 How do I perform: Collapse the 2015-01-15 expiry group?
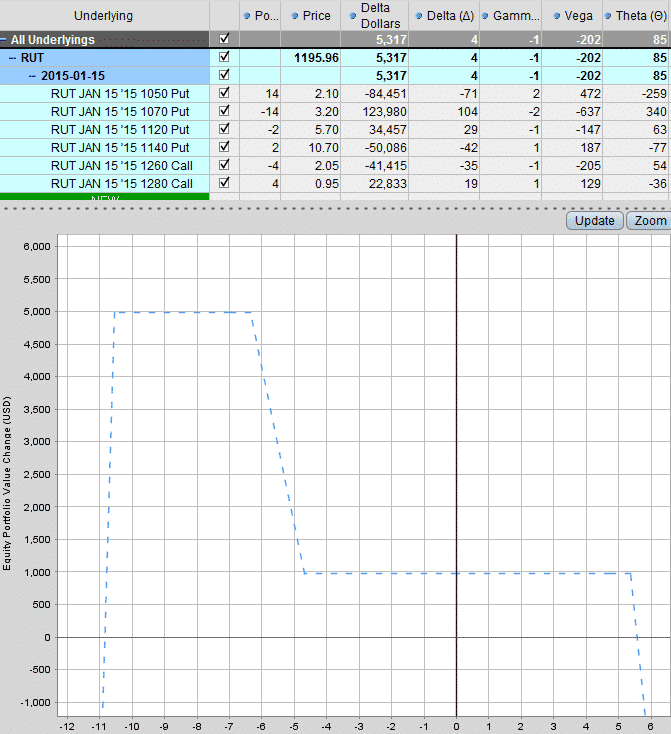[x=32, y=76]
